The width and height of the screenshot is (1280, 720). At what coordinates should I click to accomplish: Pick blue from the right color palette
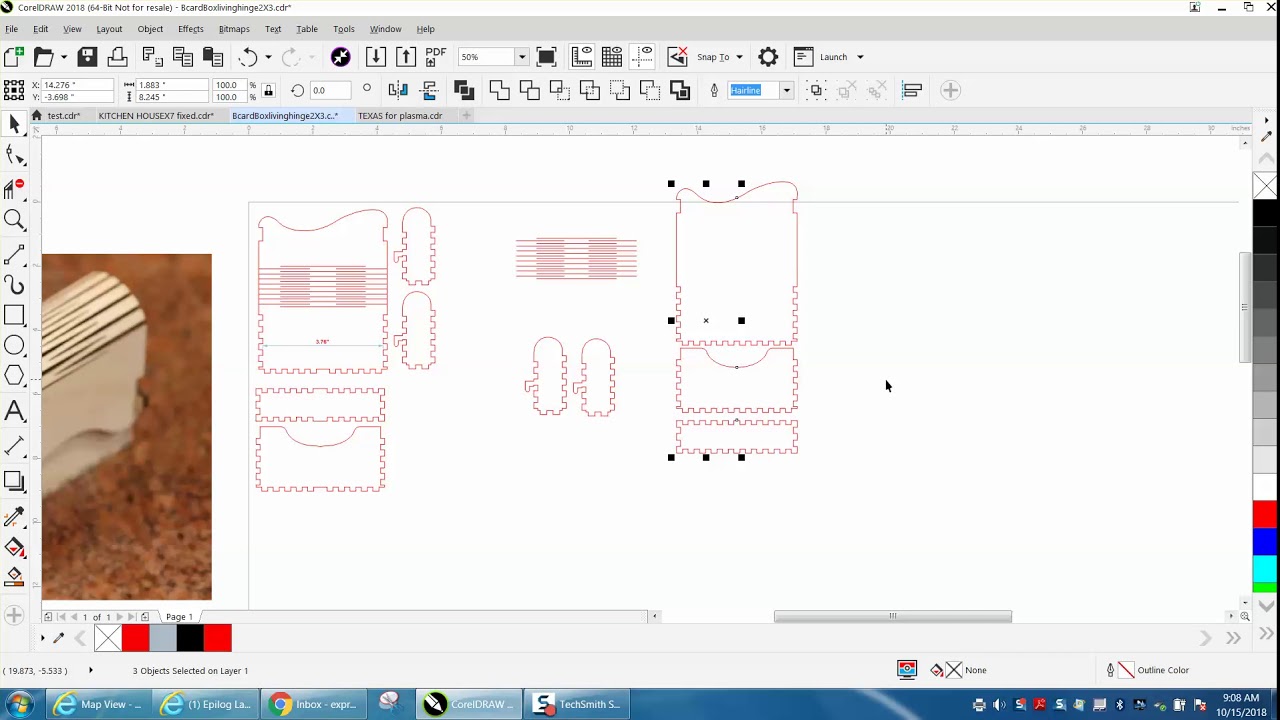point(1265,543)
